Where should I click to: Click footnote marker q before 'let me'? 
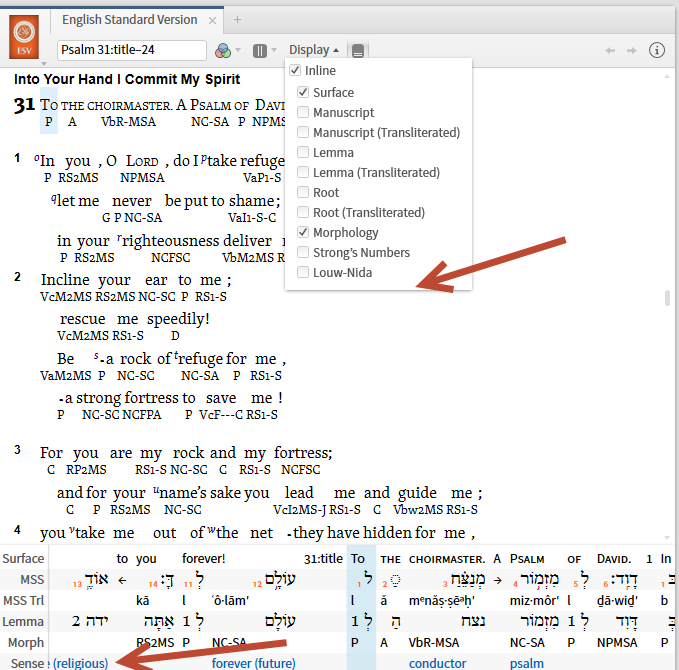click(54, 199)
